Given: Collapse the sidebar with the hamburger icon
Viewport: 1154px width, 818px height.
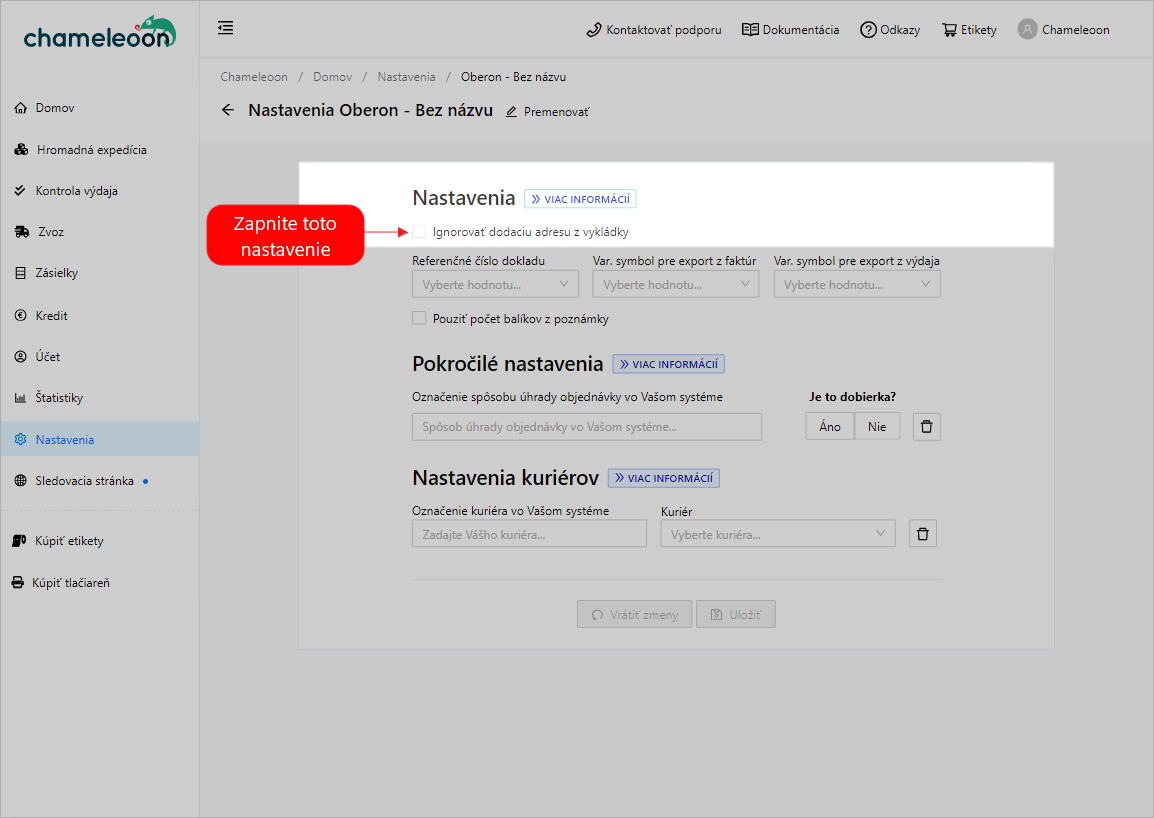Looking at the screenshot, I should (226, 28).
